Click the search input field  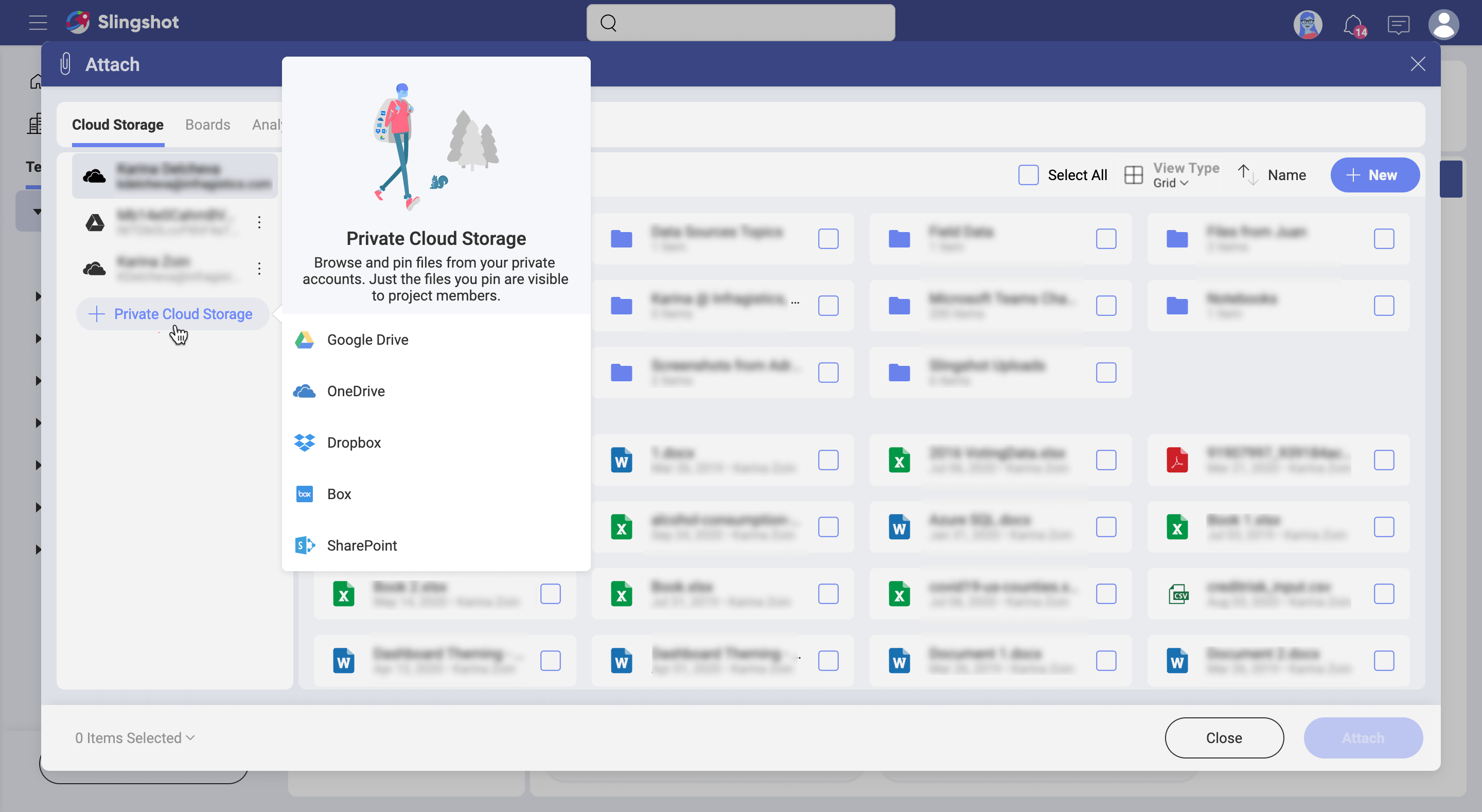(741, 22)
